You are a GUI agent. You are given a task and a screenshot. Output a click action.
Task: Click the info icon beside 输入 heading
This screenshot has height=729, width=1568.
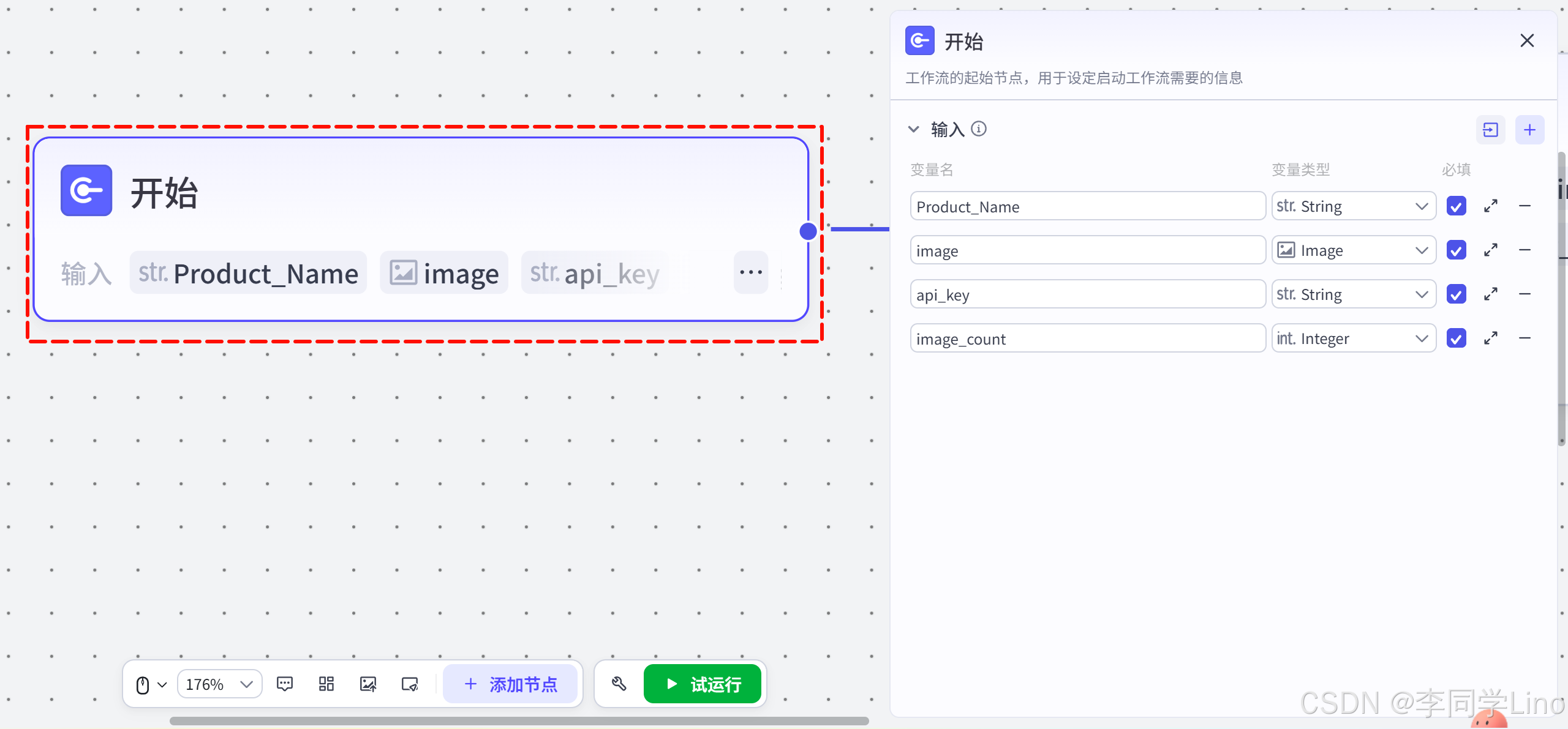(x=979, y=129)
